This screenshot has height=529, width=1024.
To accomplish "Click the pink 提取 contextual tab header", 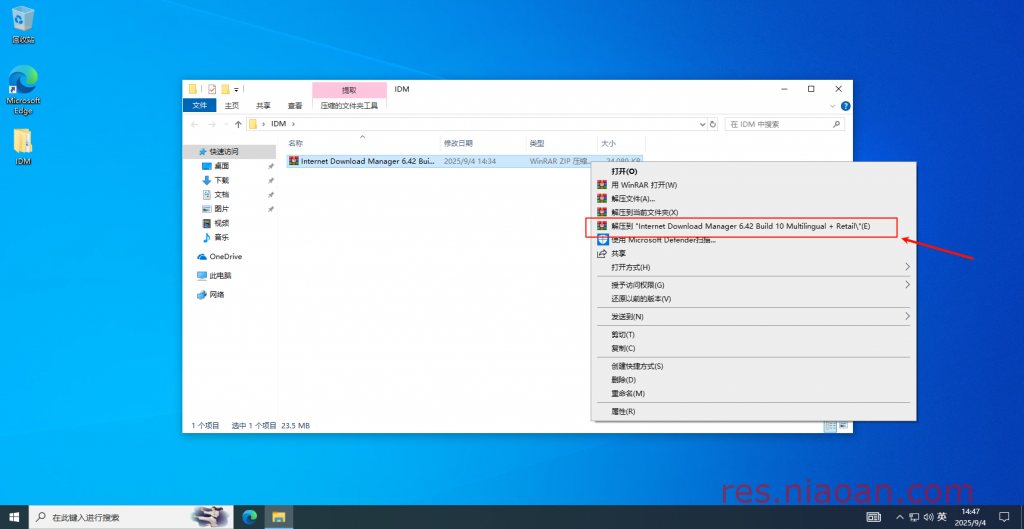I will (349, 89).
